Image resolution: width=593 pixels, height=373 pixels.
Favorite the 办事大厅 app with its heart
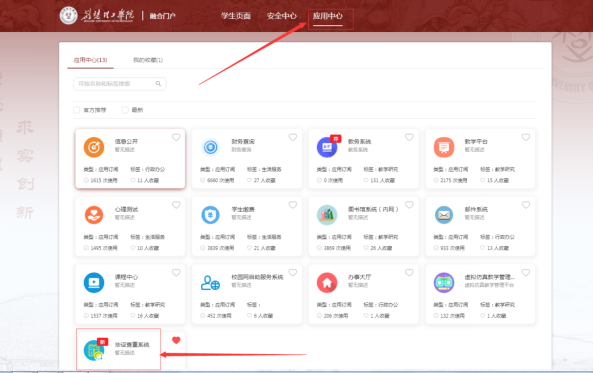pos(409,273)
